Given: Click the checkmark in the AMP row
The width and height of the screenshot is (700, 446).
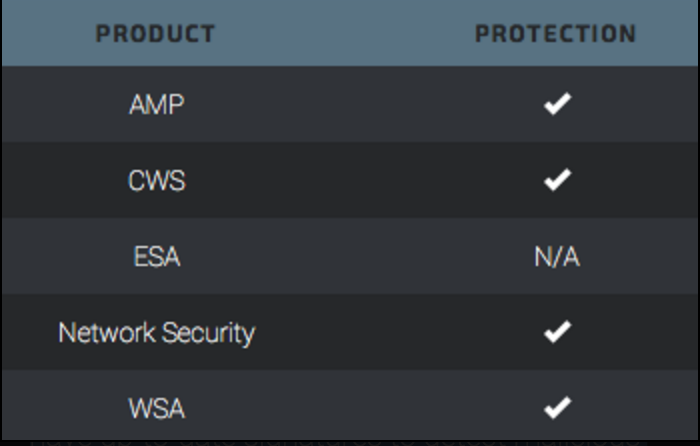Looking at the screenshot, I should [557, 104].
